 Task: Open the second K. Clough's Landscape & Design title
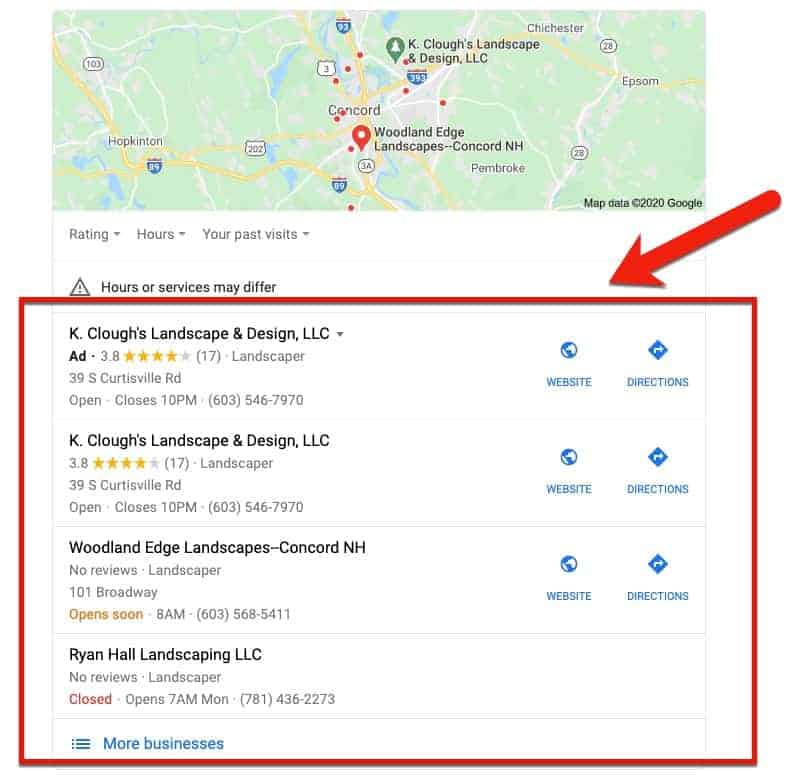tap(199, 441)
